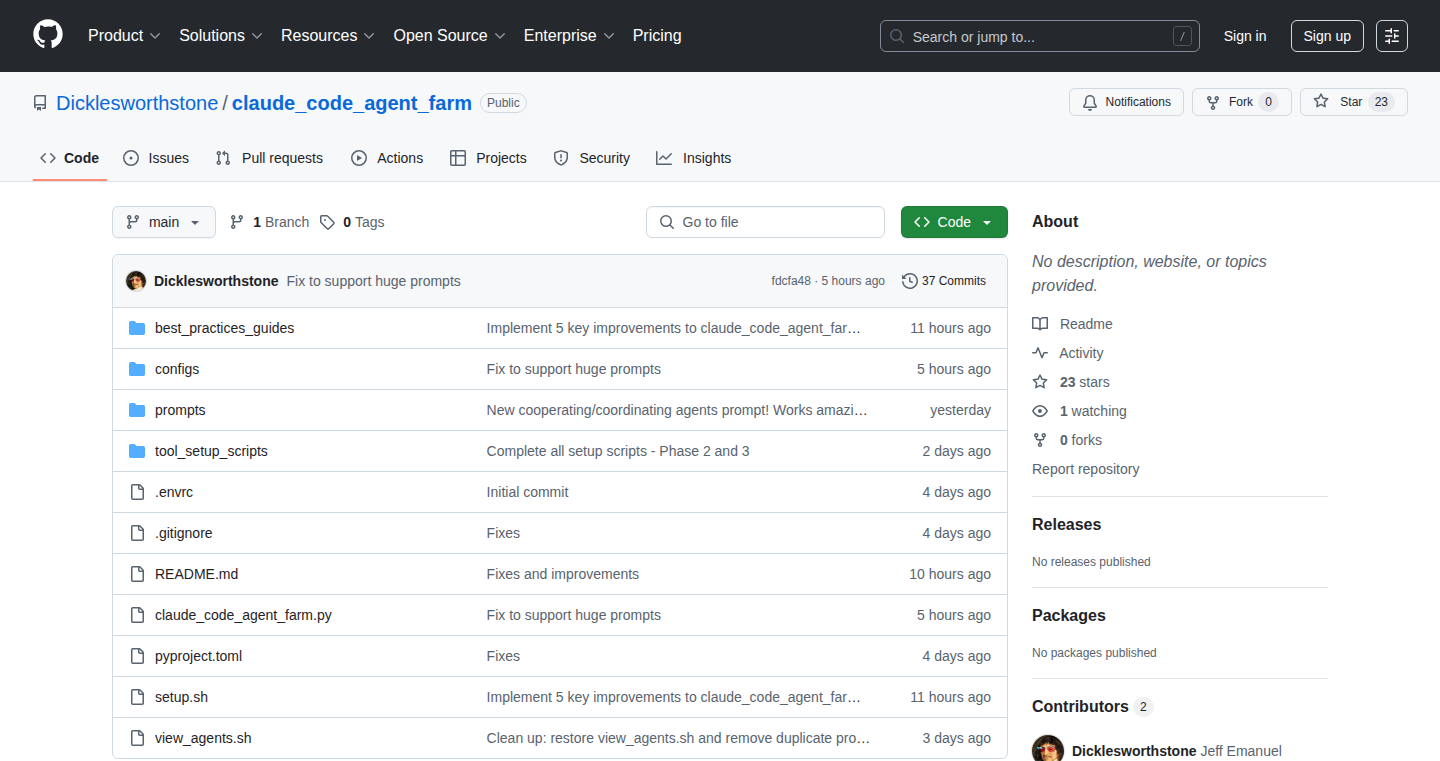The width and height of the screenshot is (1440, 761).
Task: Click folder icon beside tool_setup_scripts
Action: pyautogui.click(x=137, y=451)
